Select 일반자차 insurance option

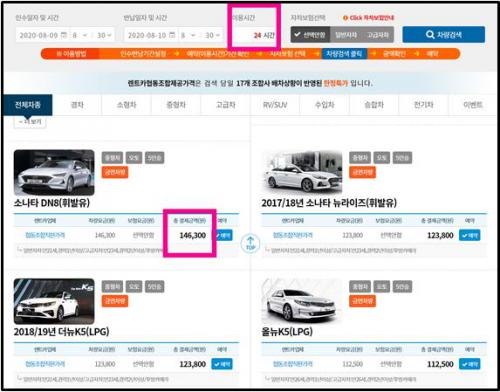[x=346, y=35]
